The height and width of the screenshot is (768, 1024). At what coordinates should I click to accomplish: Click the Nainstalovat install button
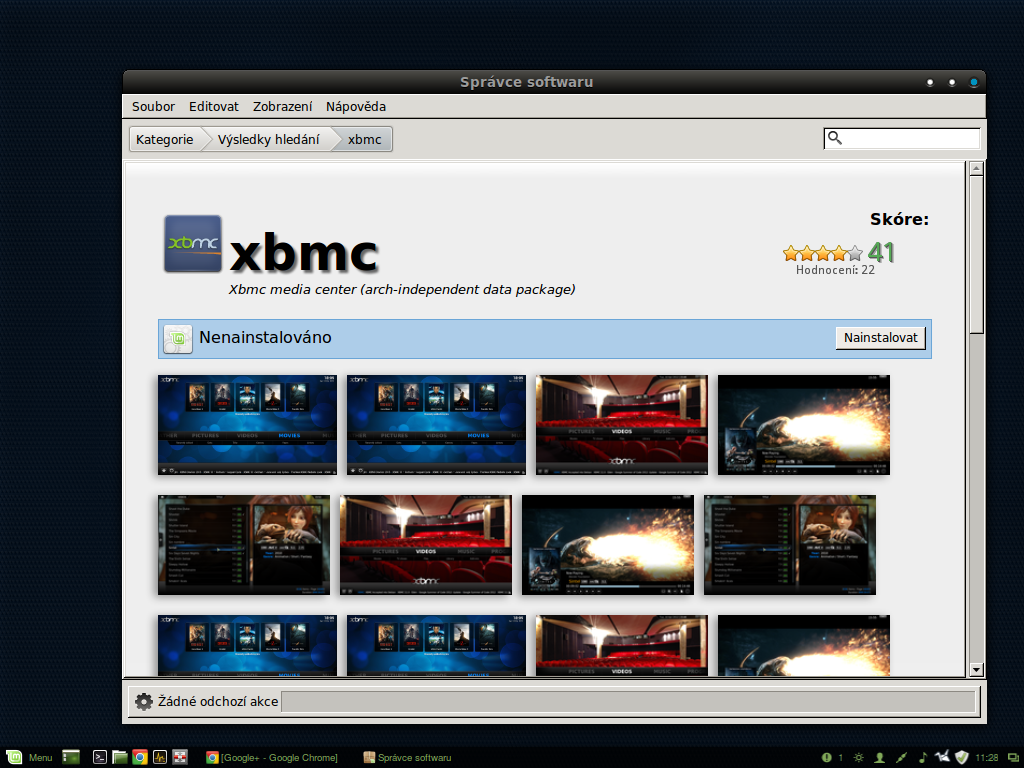(880, 338)
